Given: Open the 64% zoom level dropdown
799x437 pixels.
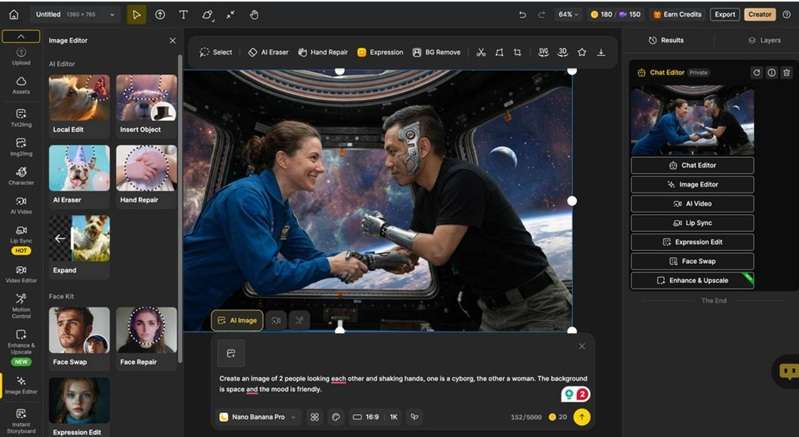Looking at the screenshot, I should [568, 15].
